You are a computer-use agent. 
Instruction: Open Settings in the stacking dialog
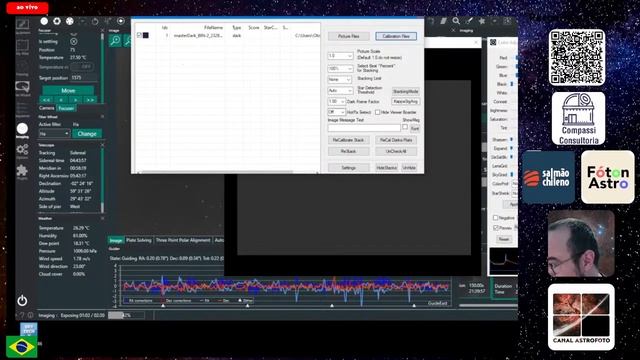tap(349, 168)
